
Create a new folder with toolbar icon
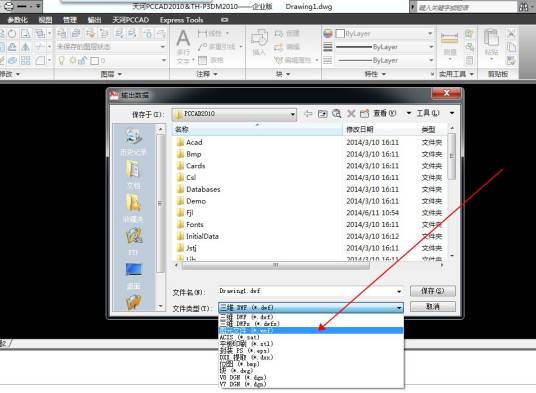[364, 114]
